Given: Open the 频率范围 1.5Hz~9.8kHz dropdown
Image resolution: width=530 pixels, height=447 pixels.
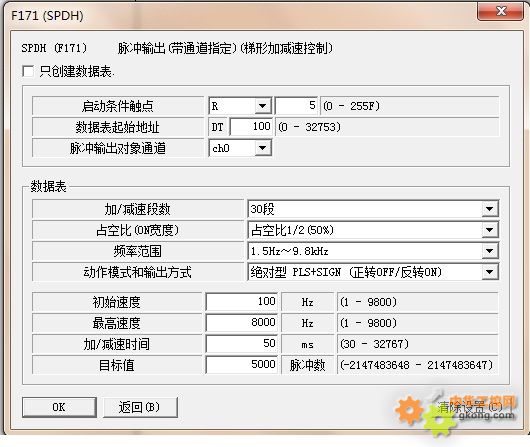Looking at the screenshot, I should click(373, 251).
